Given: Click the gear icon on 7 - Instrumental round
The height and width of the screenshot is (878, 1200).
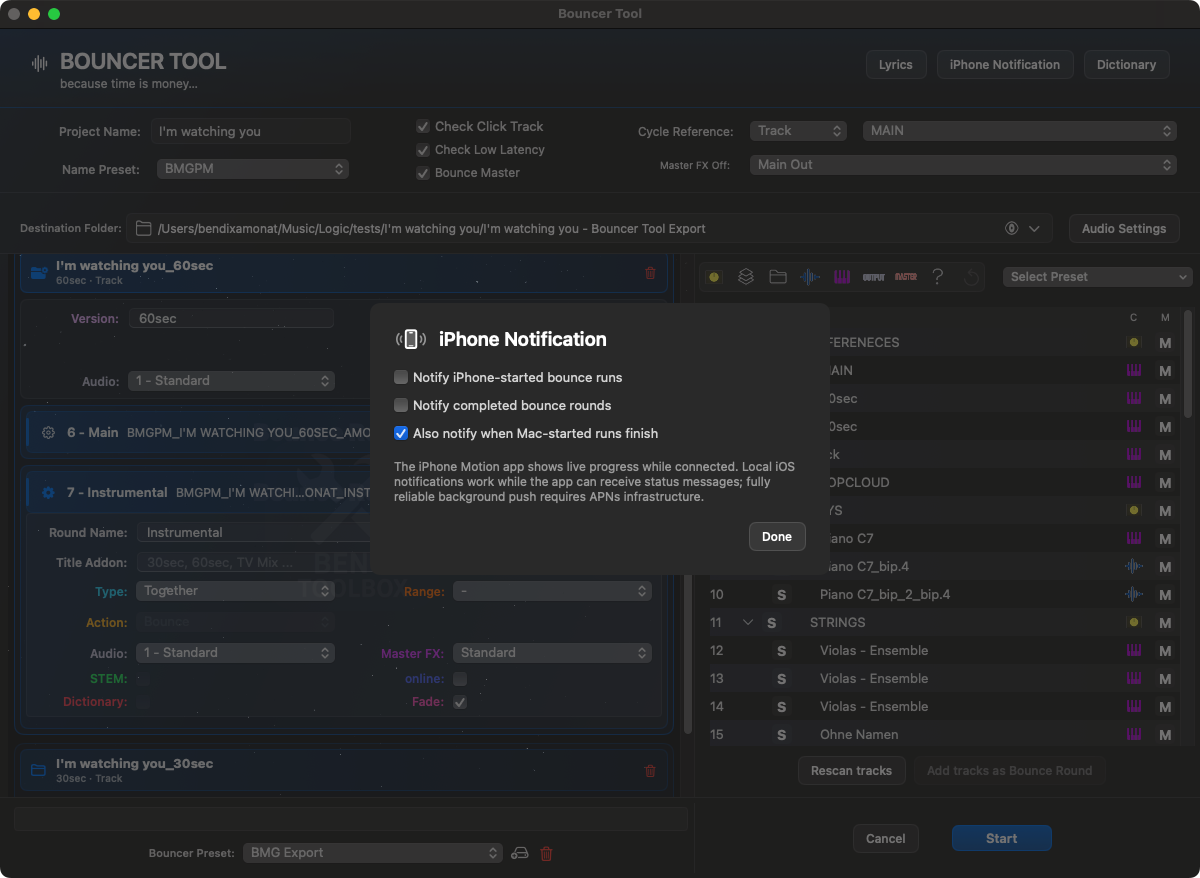Looking at the screenshot, I should click(x=48, y=493).
